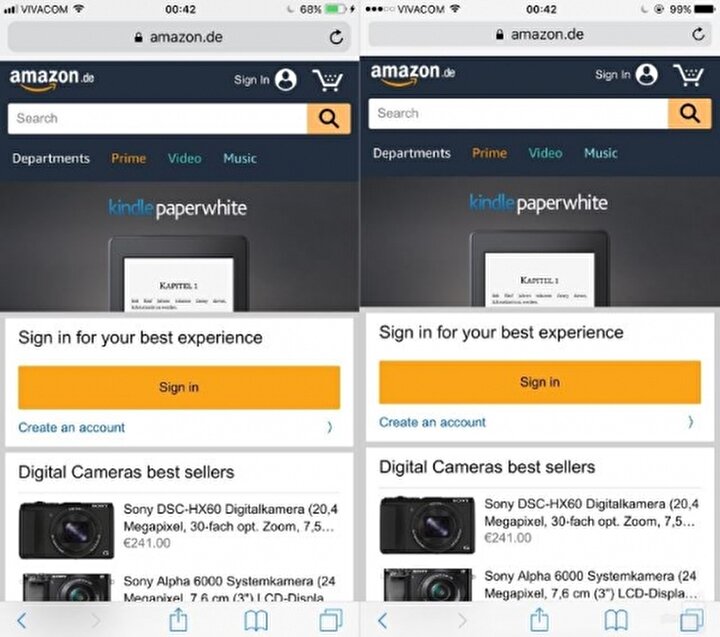Tap the search magnifier button on the left phone

[x=329, y=118]
